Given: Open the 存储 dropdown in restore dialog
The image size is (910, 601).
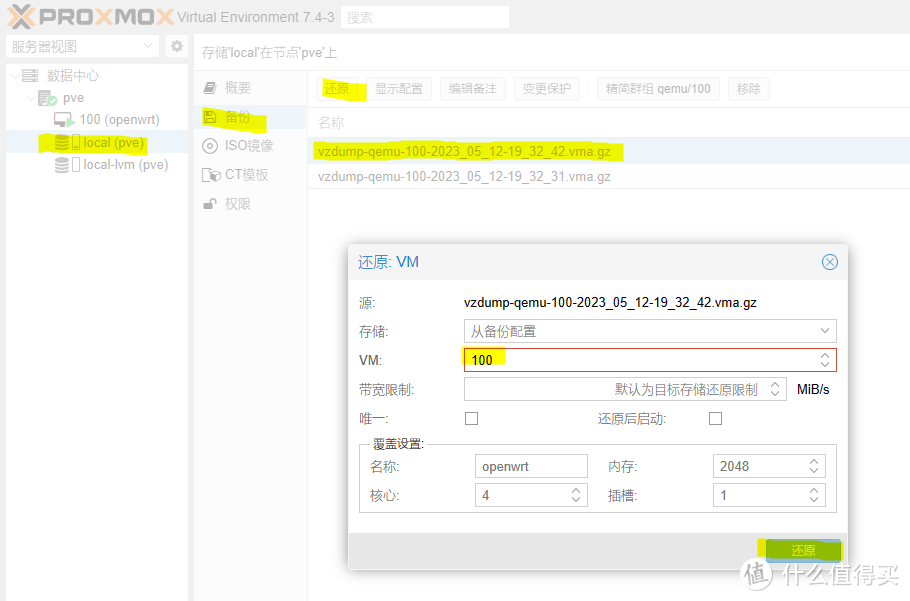Looking at the screenshot, I should click(825, 330).
